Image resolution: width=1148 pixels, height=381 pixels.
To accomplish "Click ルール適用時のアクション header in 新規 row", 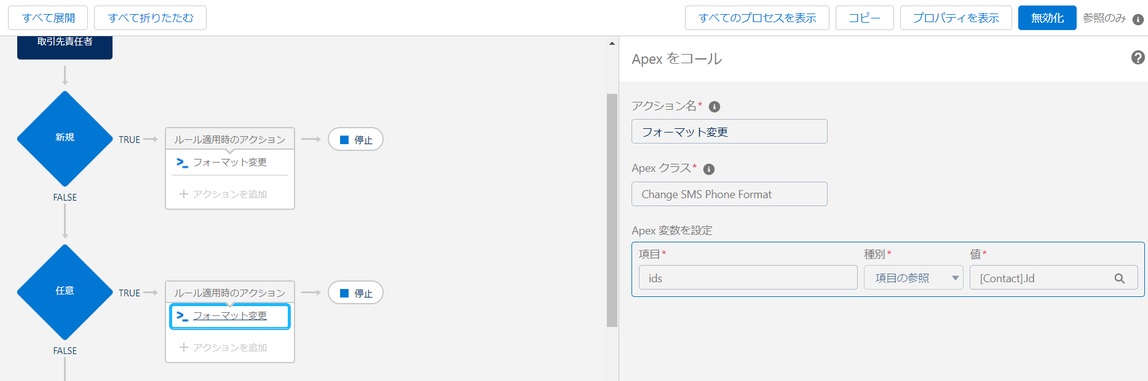I will click(230, 139).
